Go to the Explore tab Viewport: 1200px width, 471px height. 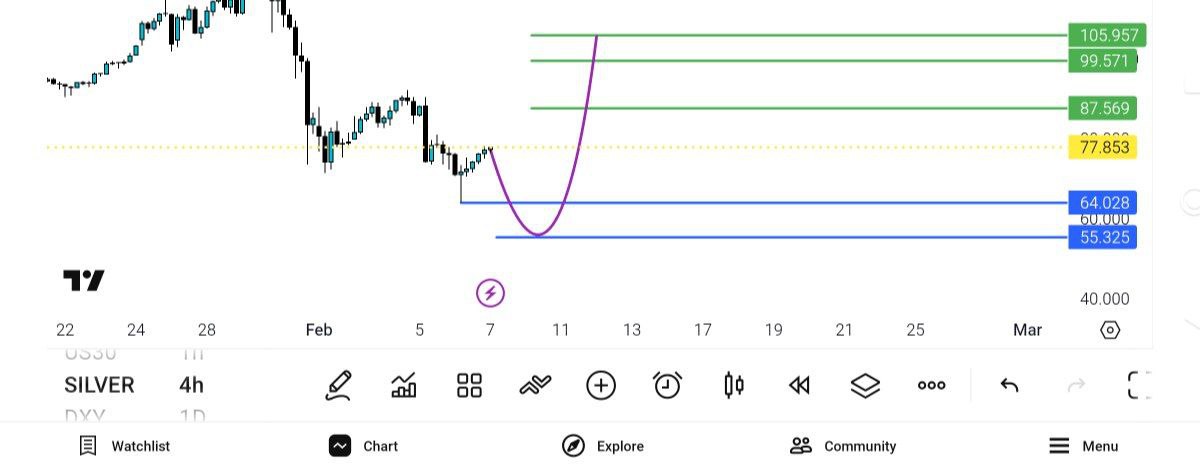[603, 446]
